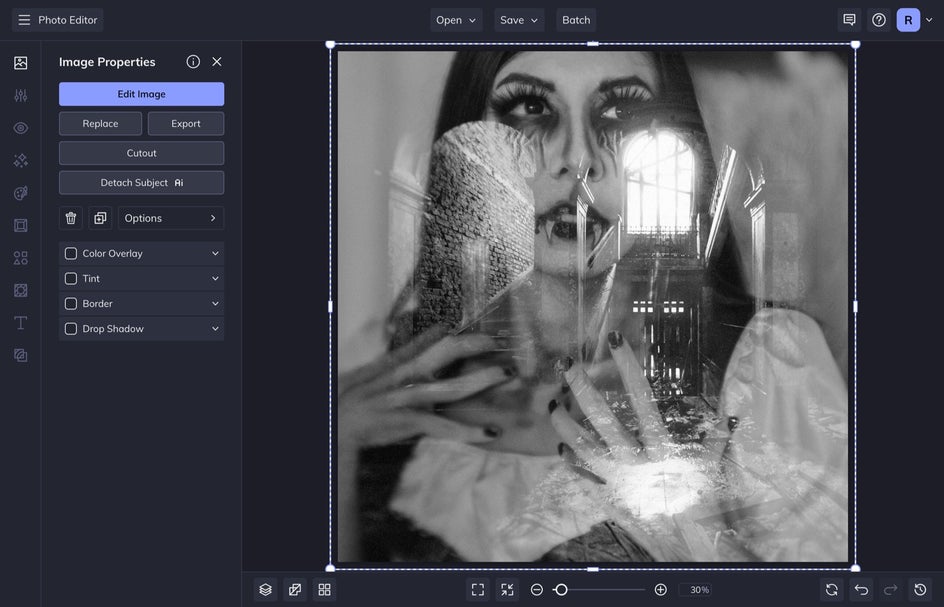944x607 pixels.
Task: Click the fit to screen icon
Action: pyautogui.click(x=478, y=590)
